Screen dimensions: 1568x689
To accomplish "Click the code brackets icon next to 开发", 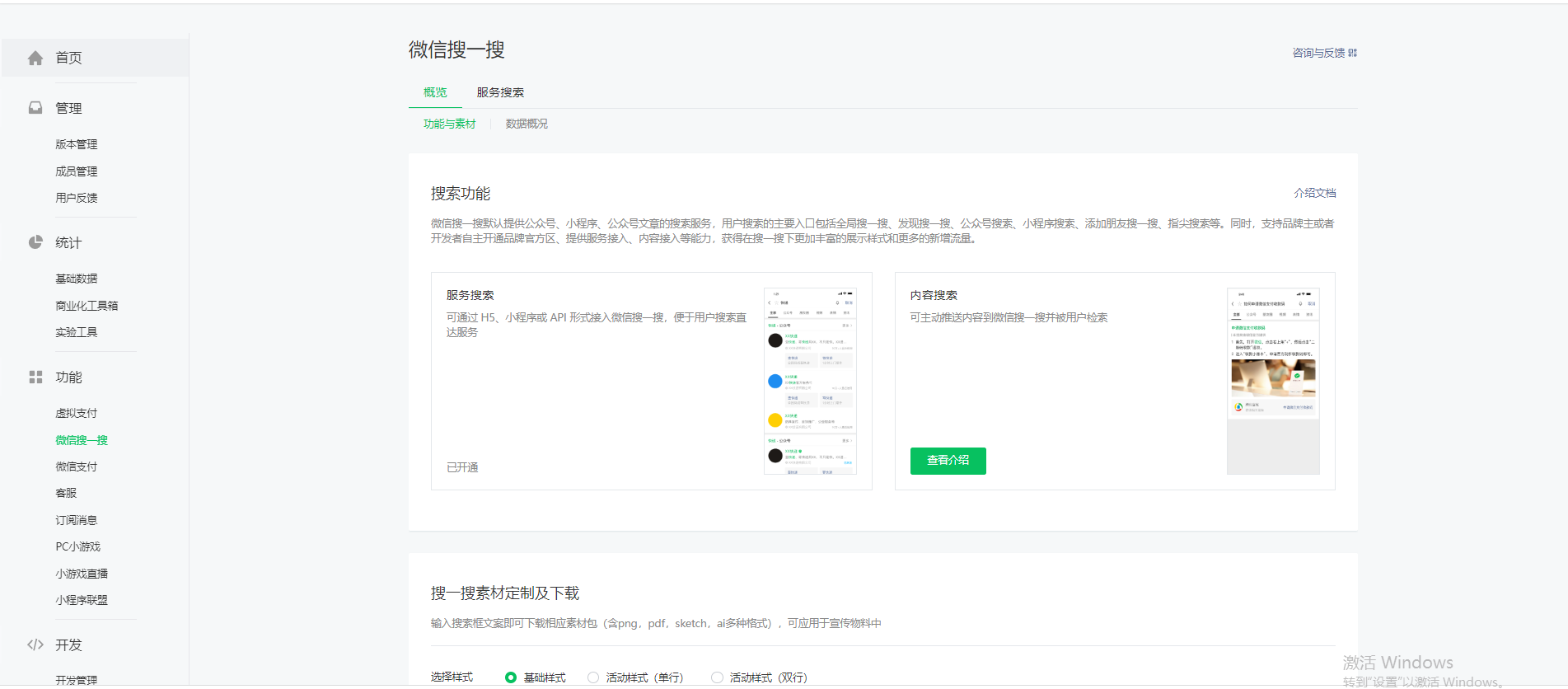I will pyautogui.click(x=35, y=644).
